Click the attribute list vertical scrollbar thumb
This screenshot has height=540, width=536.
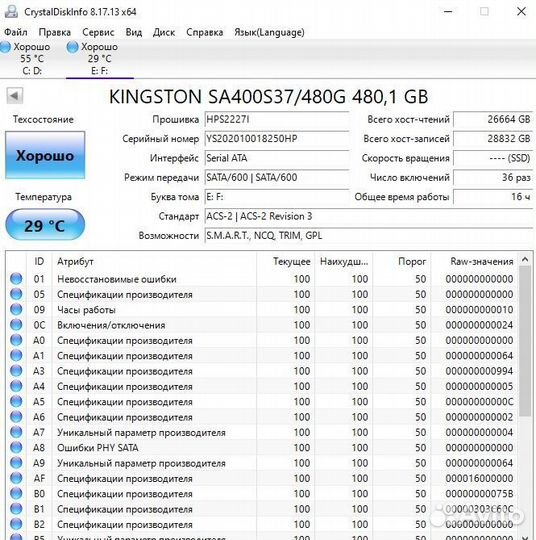click(x=525, y=341)
